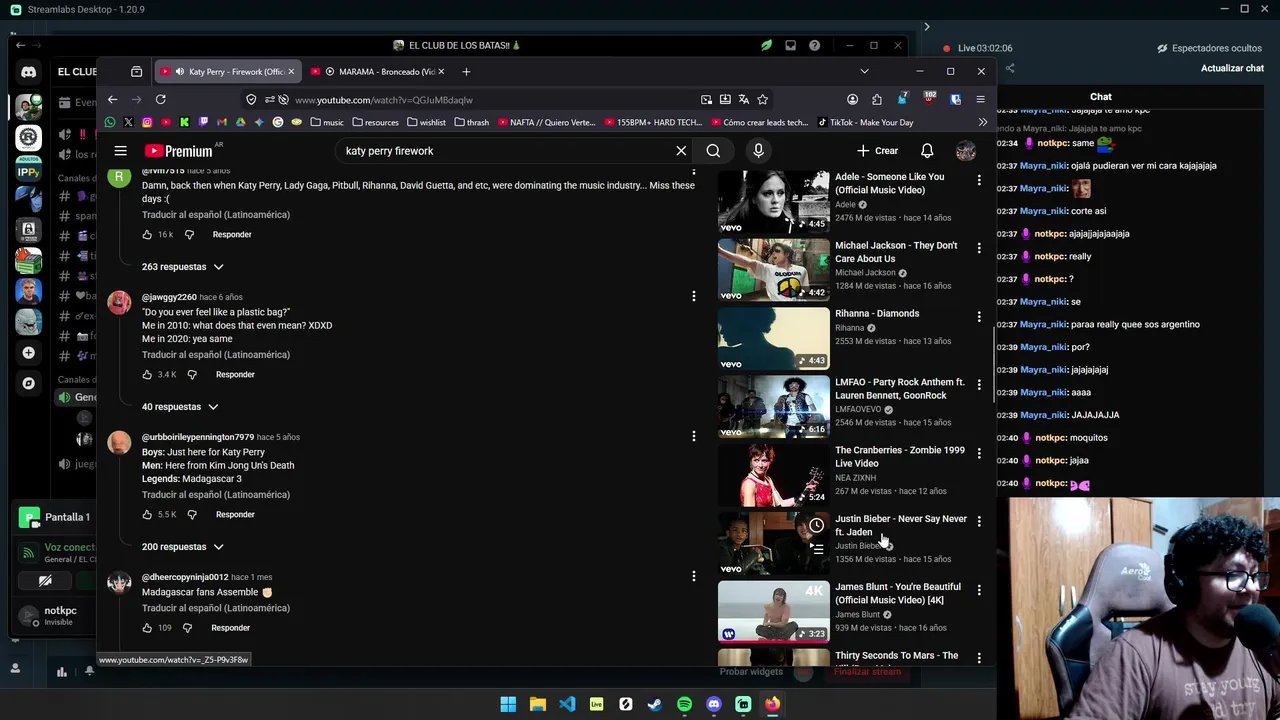This screenshot has height=720, width=1280.
Task: Open File Explorer from taskbar
Action: click(537, 704)
